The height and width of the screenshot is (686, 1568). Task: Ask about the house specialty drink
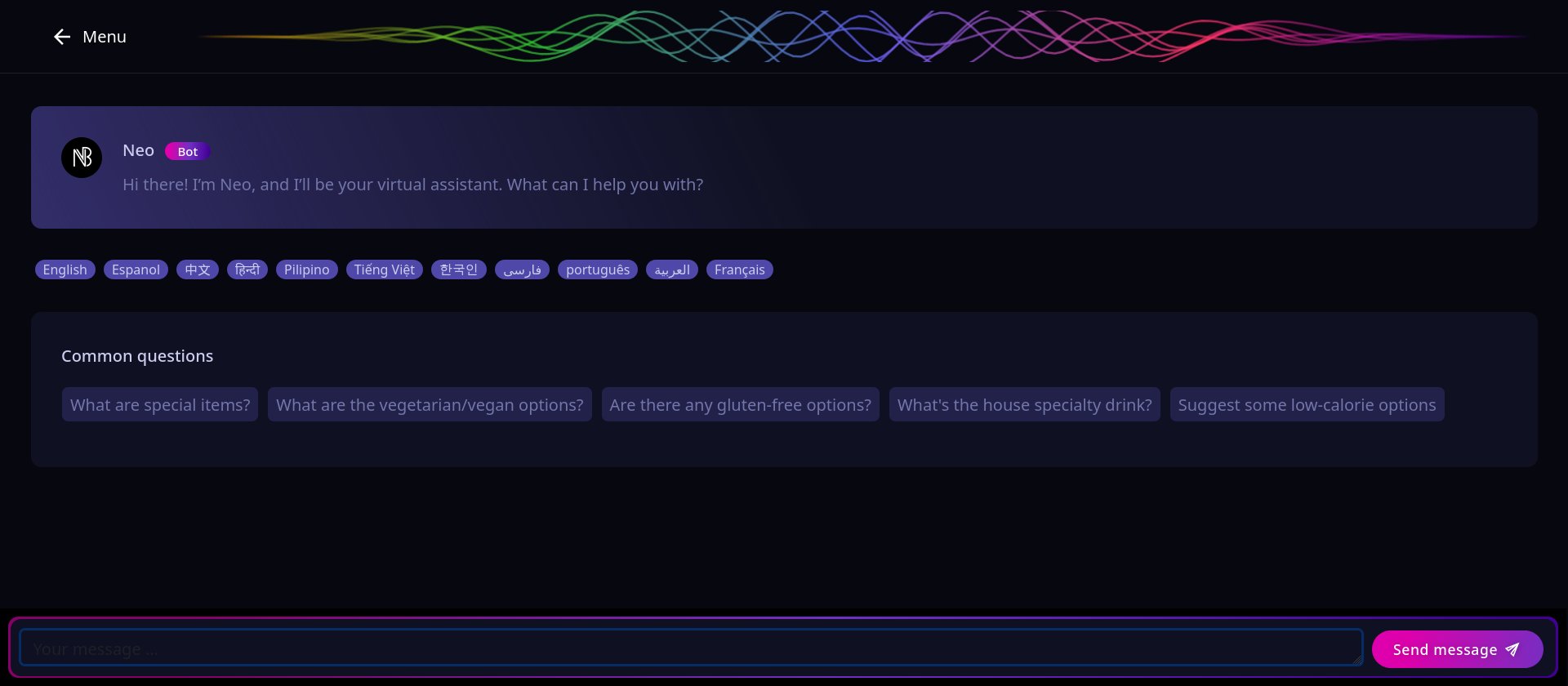(1024, 405)
